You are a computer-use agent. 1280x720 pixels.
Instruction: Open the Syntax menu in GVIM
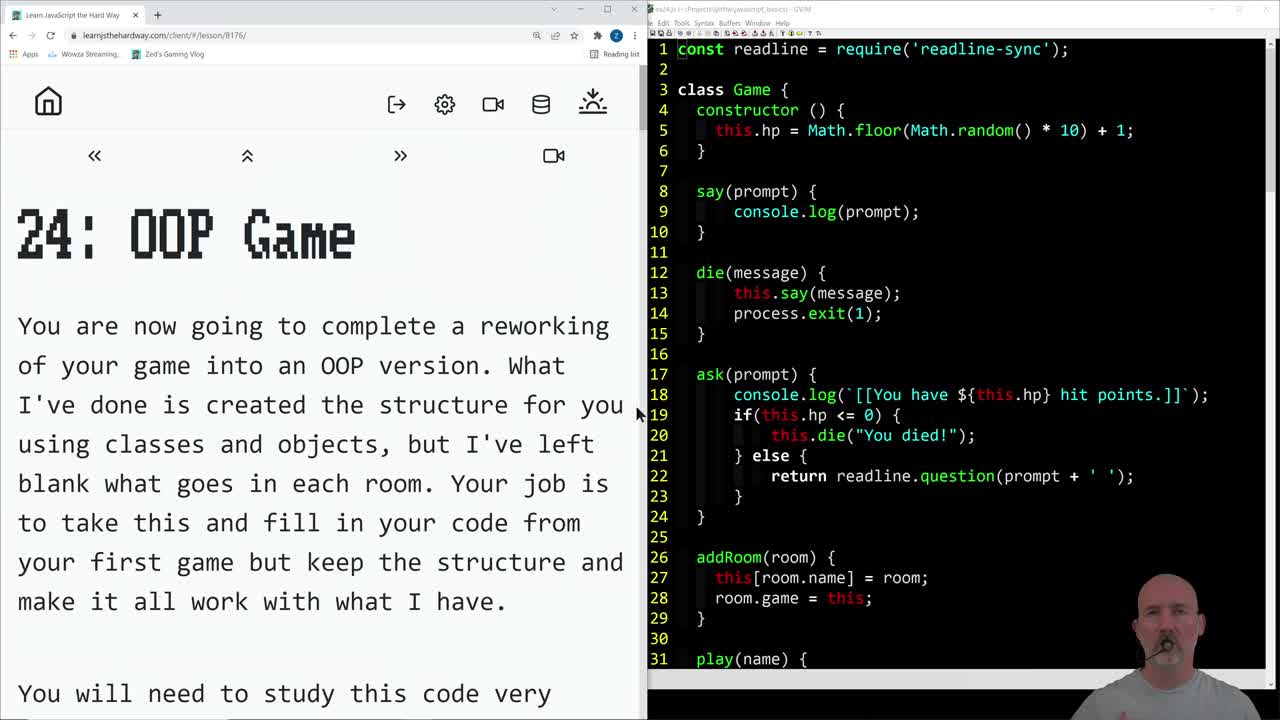click(x=704, y=23)
